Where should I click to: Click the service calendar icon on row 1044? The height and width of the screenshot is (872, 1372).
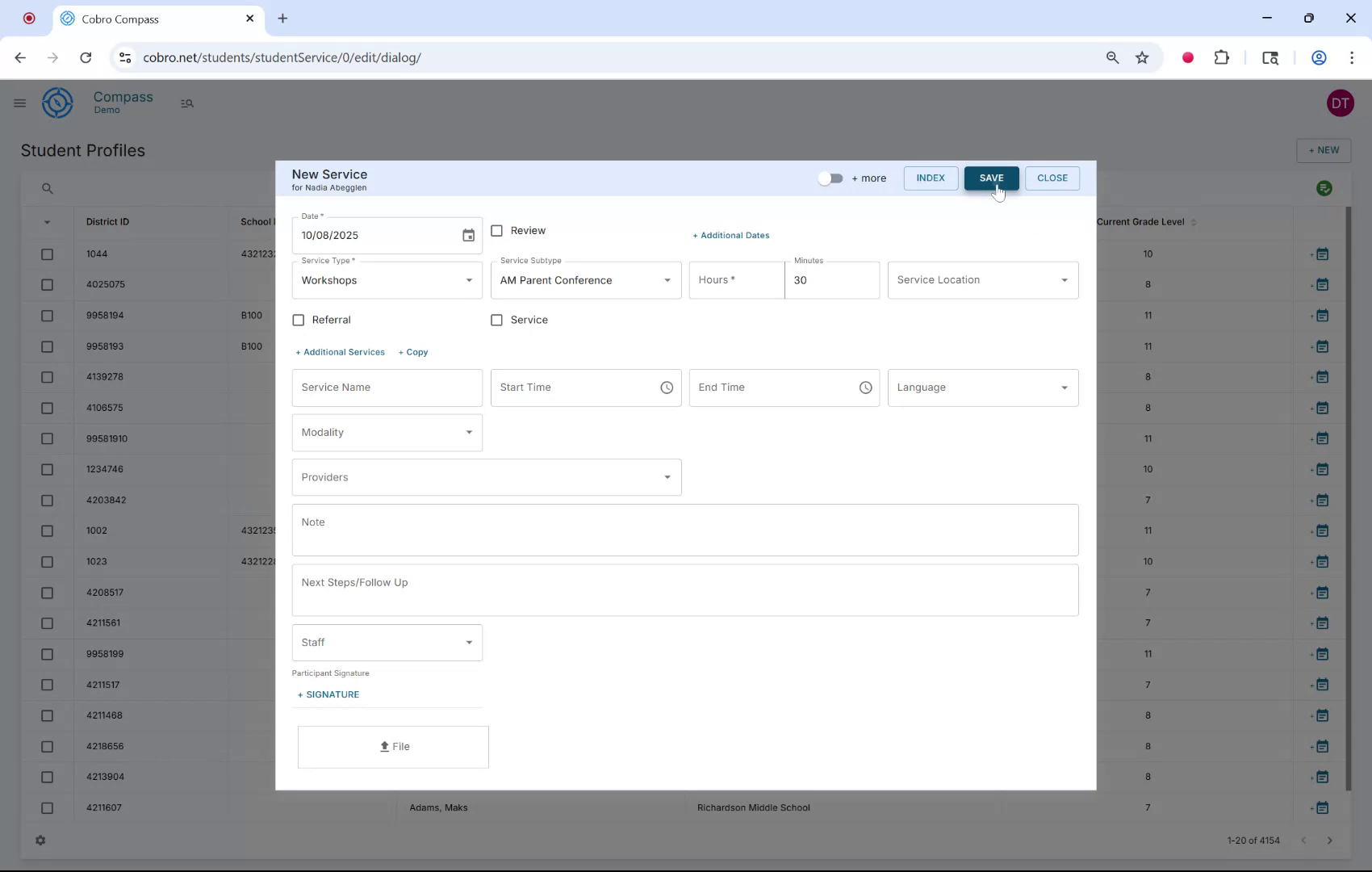coord(1321,254)
